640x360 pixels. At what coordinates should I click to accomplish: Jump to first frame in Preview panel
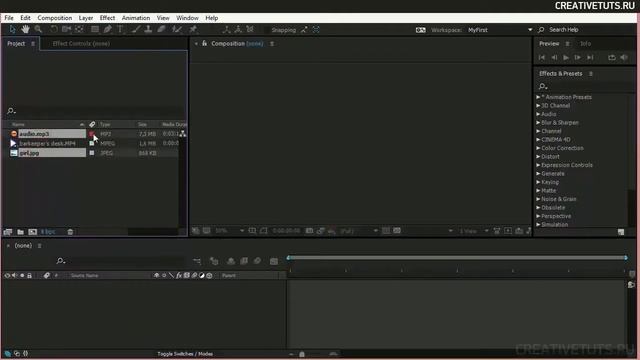tap(542, 58)
